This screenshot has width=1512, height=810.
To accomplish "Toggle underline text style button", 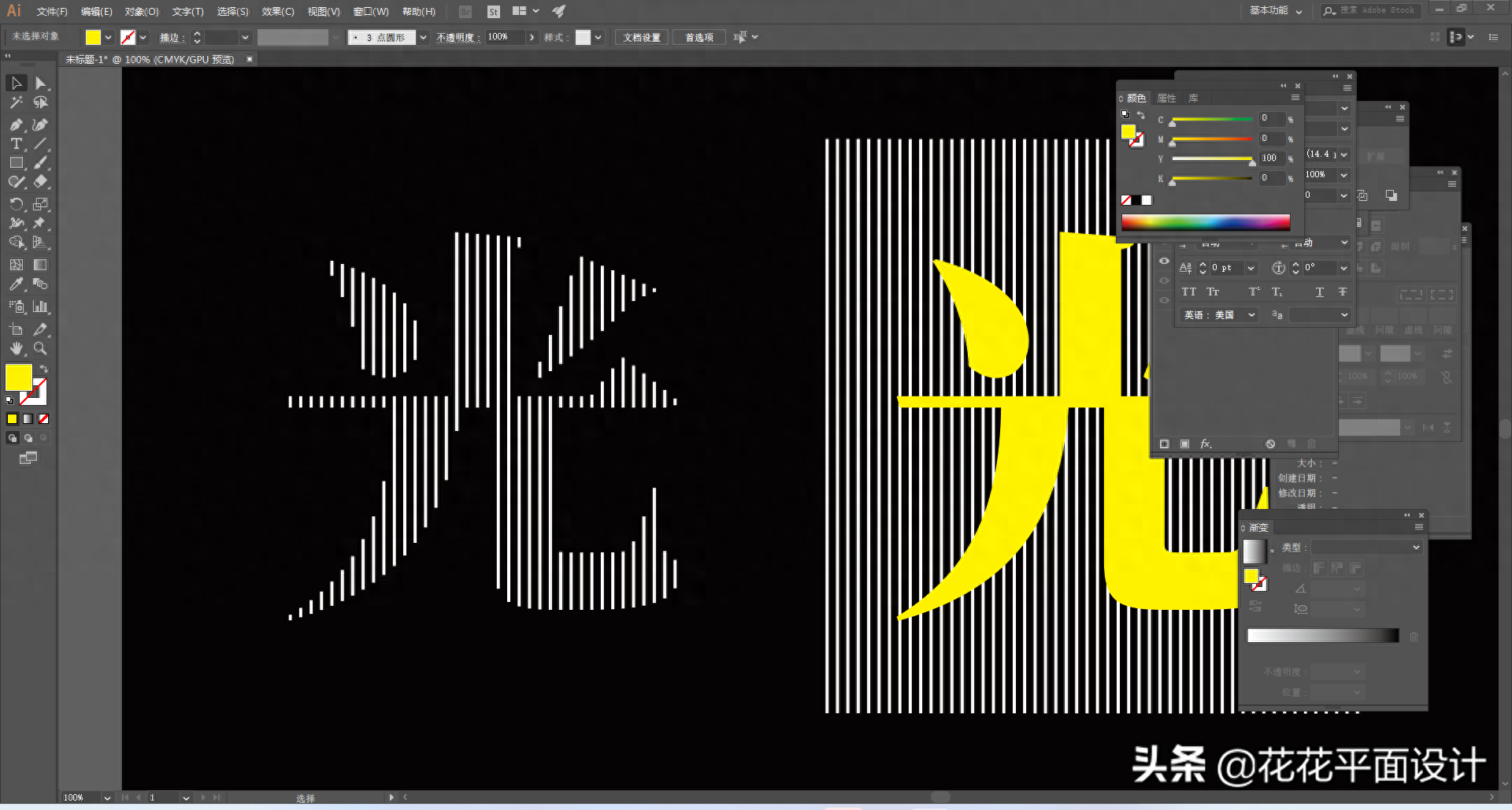I will [1320, 292].
